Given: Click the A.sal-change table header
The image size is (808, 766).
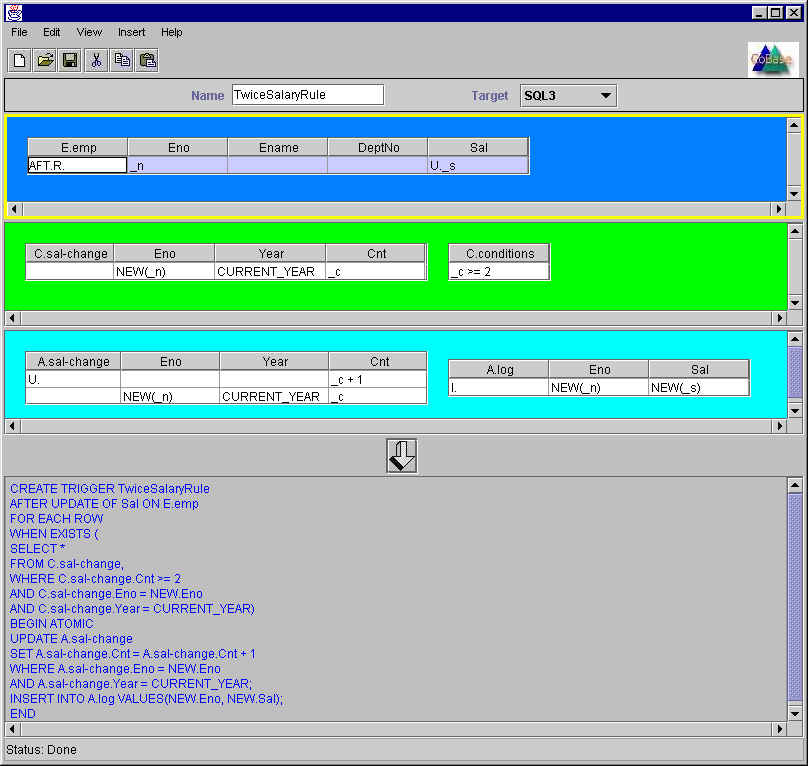Looking at the screenshot, I should pos(73,361).
